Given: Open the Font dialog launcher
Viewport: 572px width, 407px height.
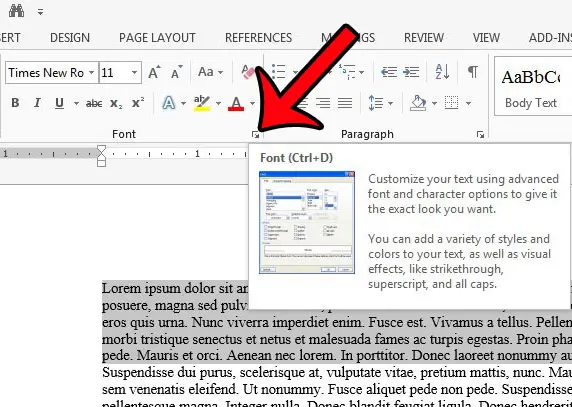Looking at the screenshot, I should 255,135.
